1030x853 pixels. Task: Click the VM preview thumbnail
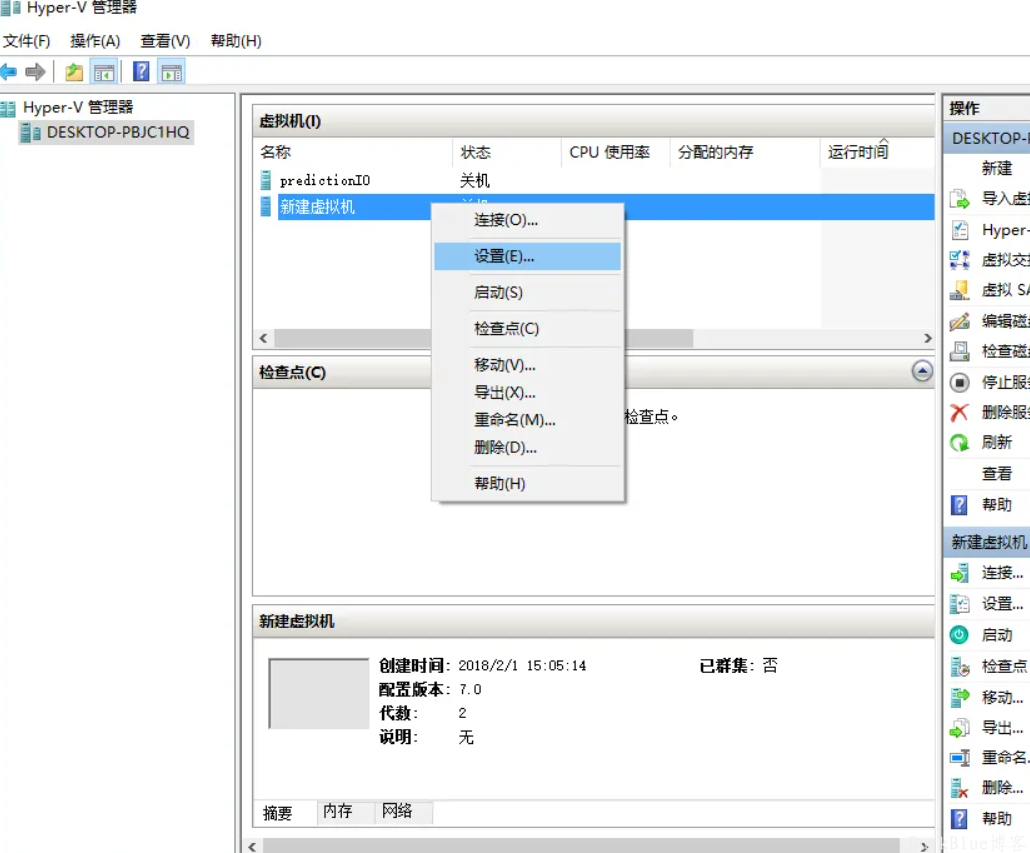[x=319, y=693]
